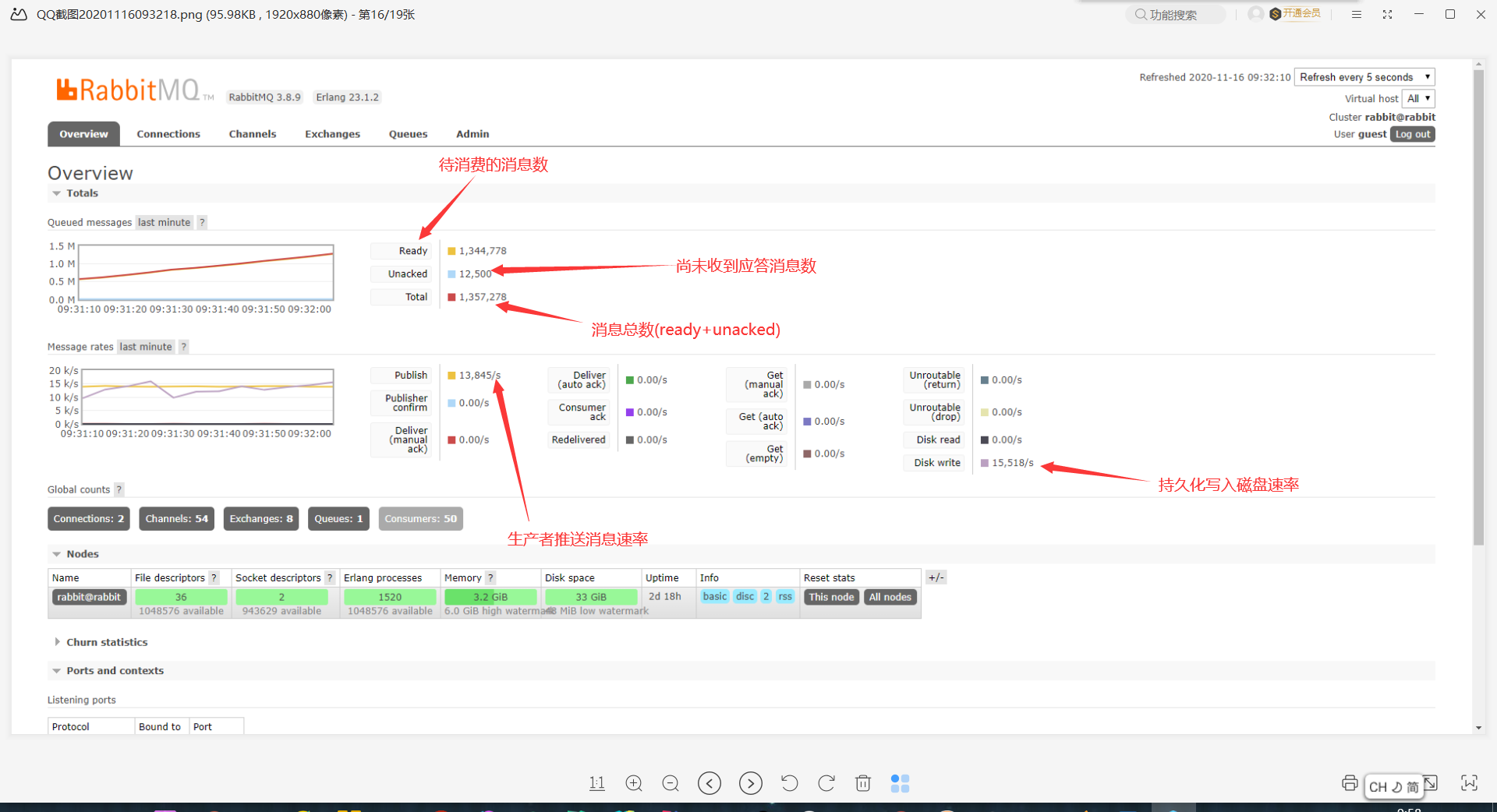
Task: Click the 开通会员 membership icon
Action: pyautogui.click(x=1295, y=13)
